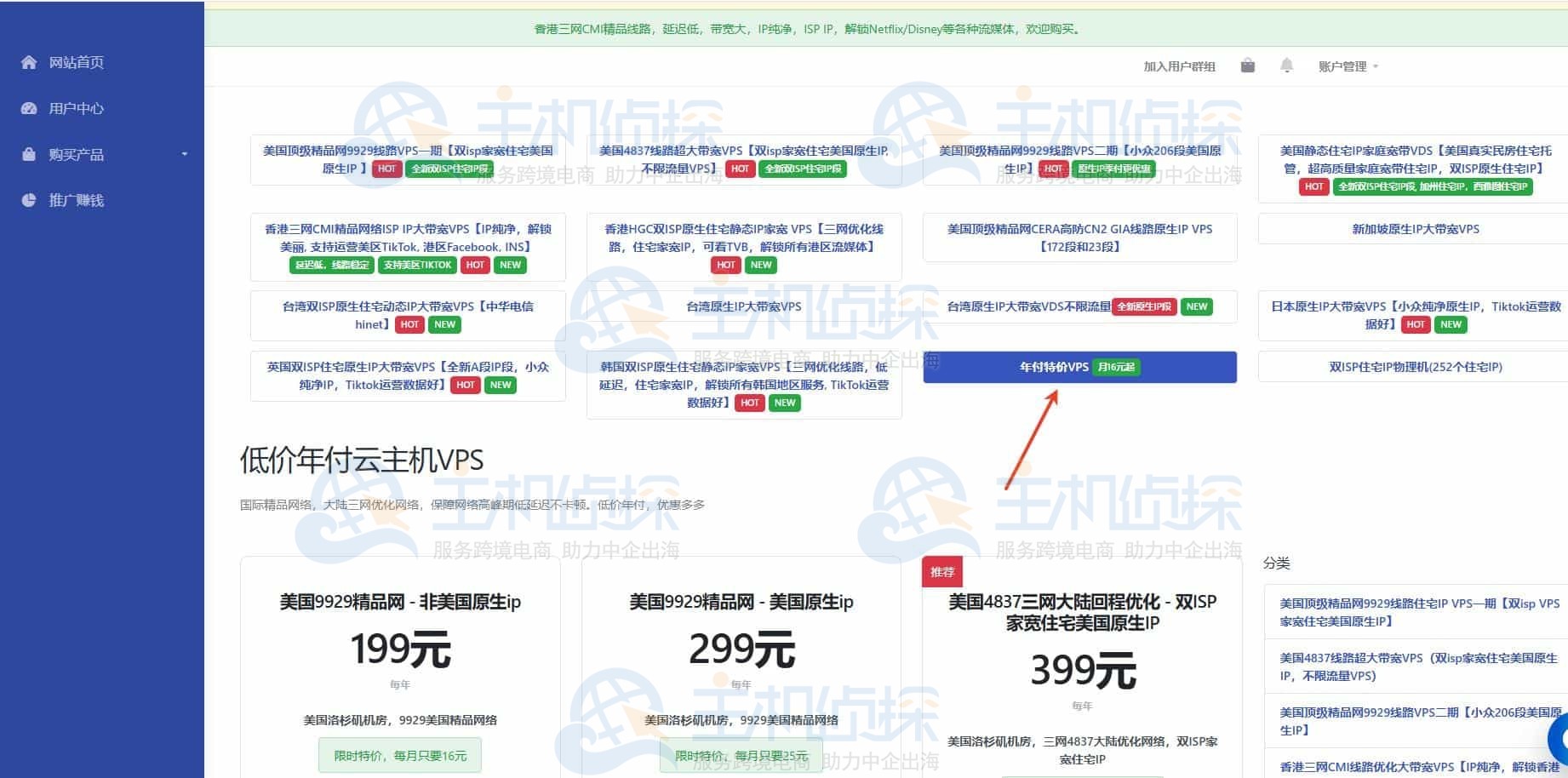Click 美国4837线路超大带宽VPS in 分类 list
Screen dimensions: 1568x778
(1417, 666)
